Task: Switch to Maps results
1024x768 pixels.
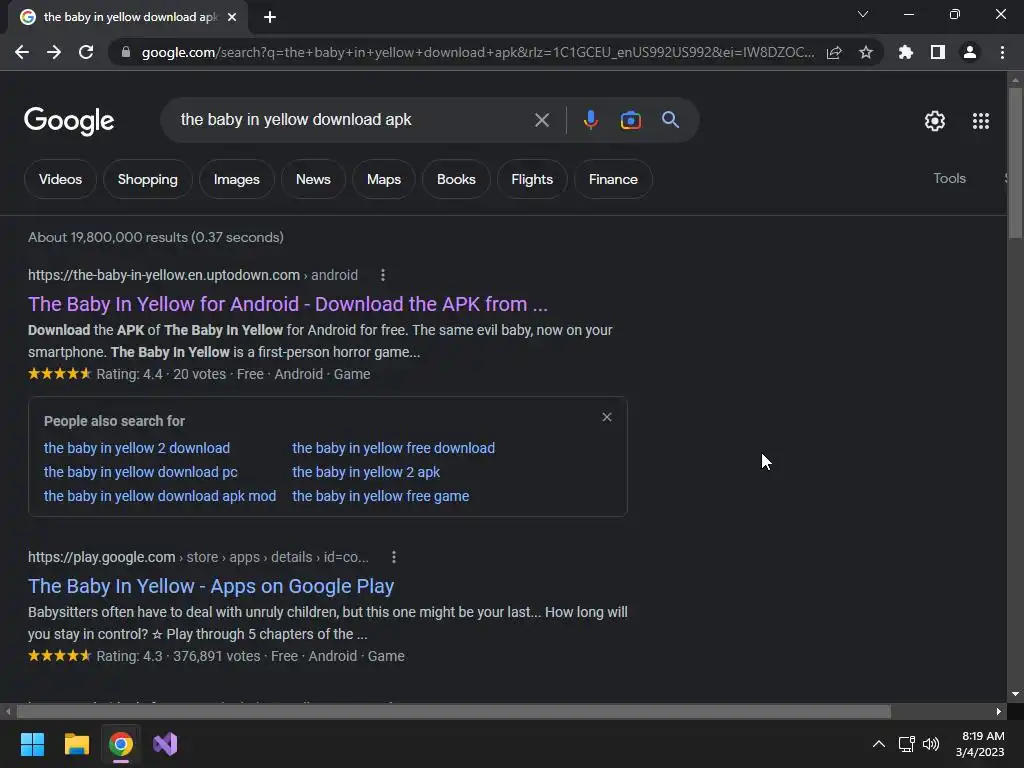Action: pyautogui.click(x=384, y=179)
